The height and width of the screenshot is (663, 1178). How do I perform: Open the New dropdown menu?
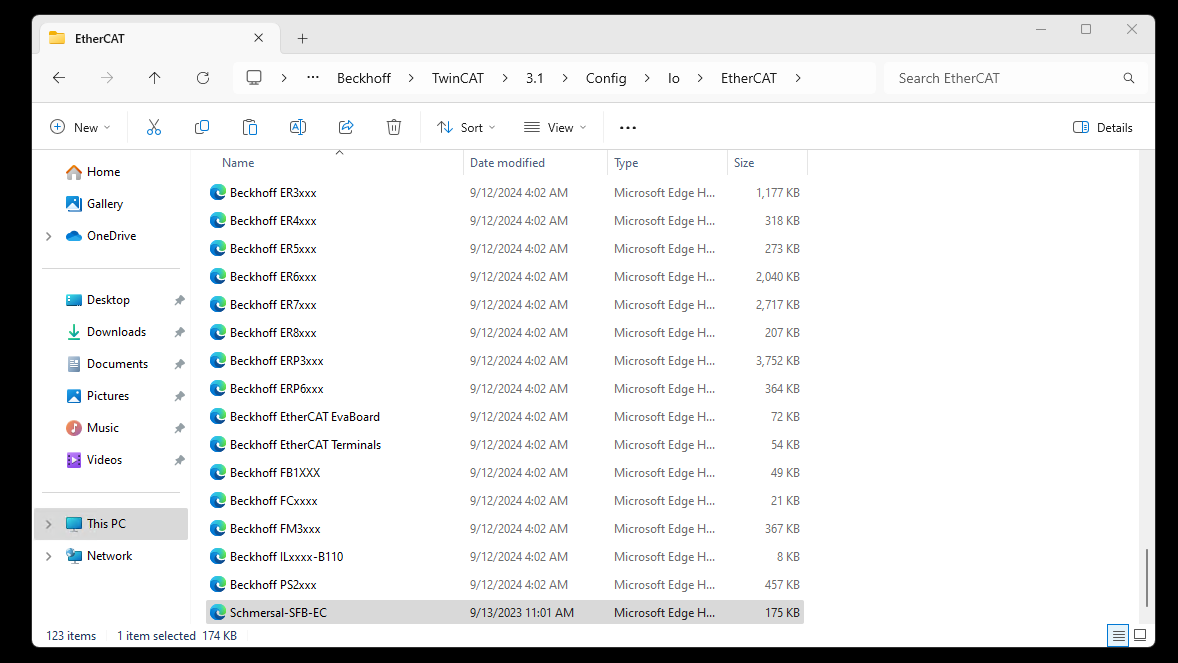(80, 128)
